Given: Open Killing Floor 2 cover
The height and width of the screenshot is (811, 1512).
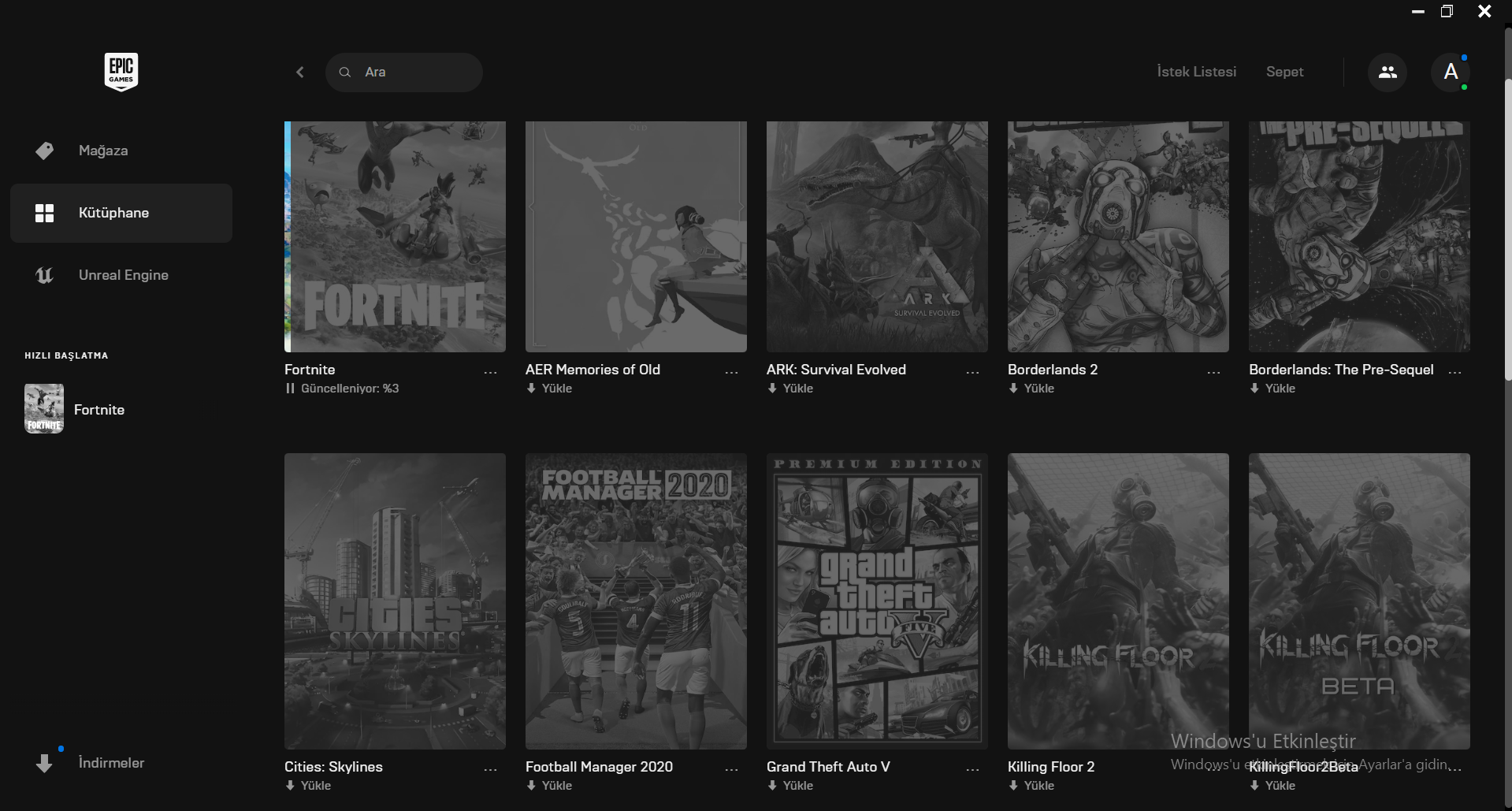Looking at the screenshot, I should pyautogui.click(x=1118, y=601).
